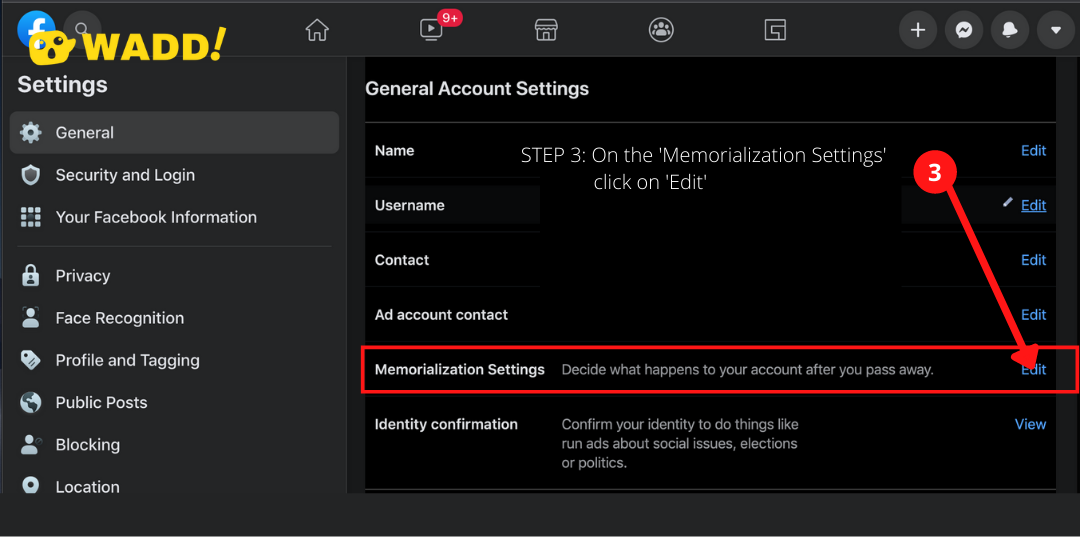Image resolution: width=1080 pixels, height=540 pixels.
Task: Open the Gaming icon in top bar
Action: tap(776, 30)
